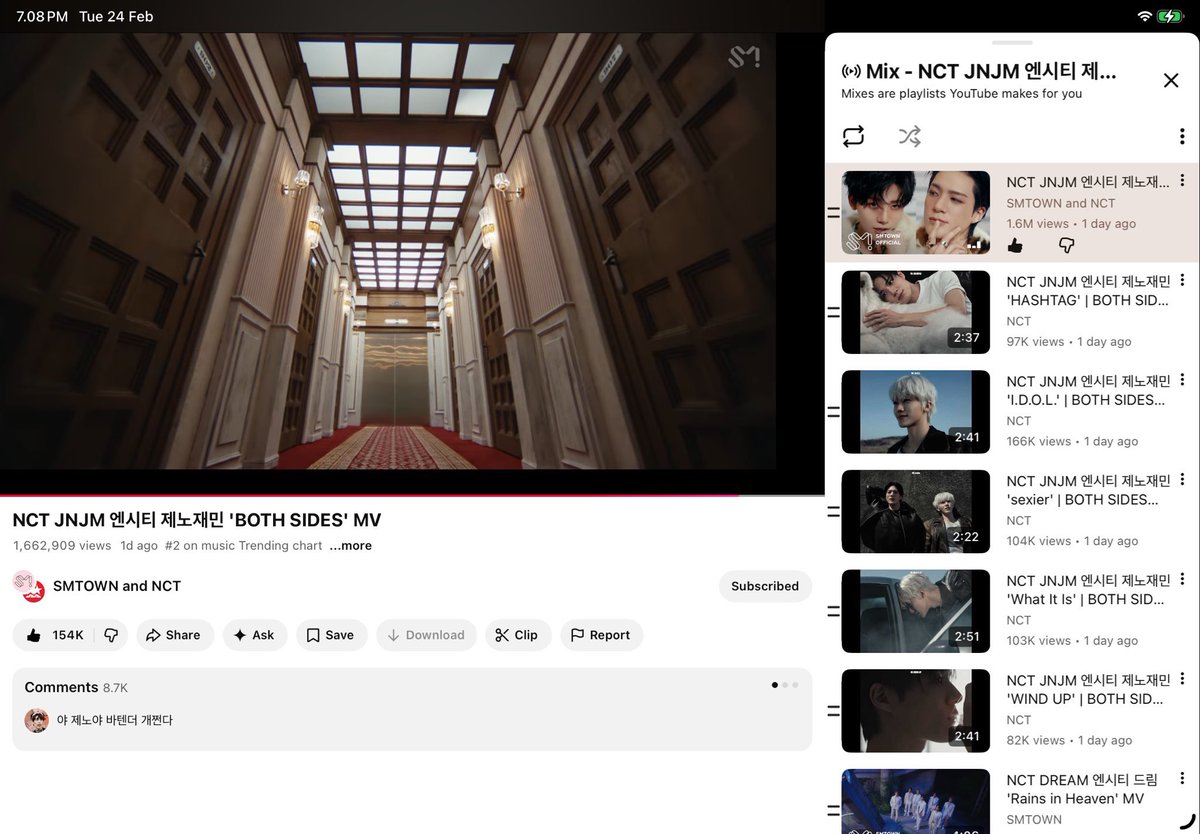
Task: Tap the battery charging status icon
Action: pyautogui.click(x=1170, y=17)
